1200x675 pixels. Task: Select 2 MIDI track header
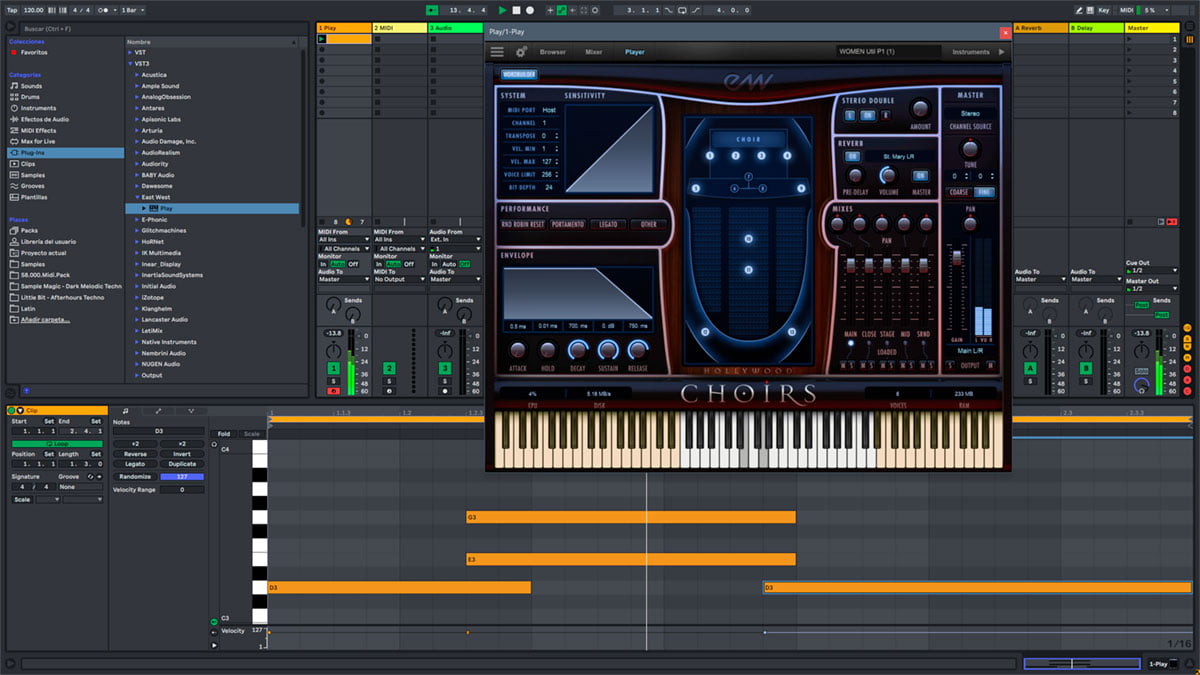pos(399,28)
